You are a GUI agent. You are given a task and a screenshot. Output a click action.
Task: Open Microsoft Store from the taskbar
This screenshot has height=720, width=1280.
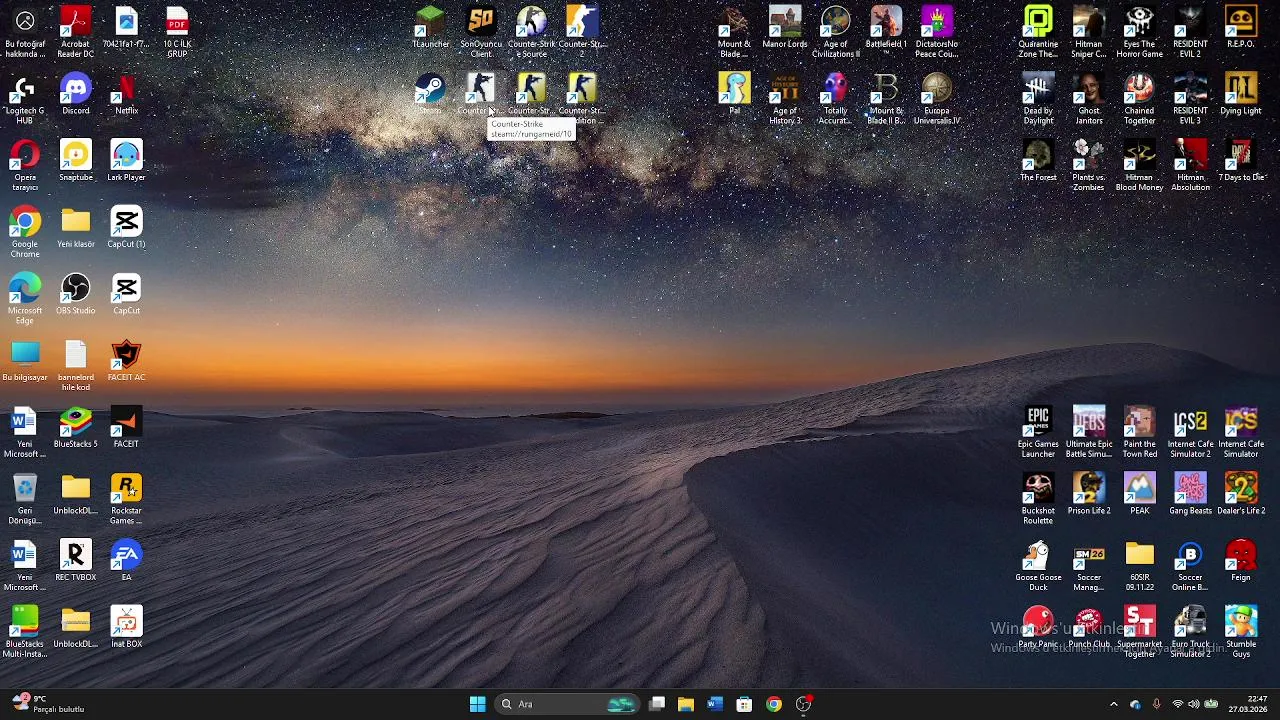tap(744, 704)
